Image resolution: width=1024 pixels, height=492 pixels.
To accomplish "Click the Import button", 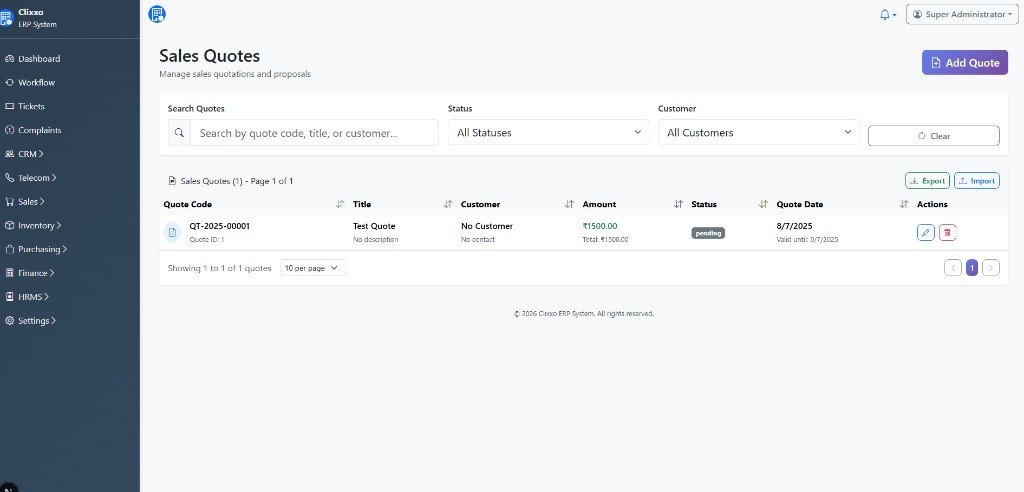I will 976,181.
